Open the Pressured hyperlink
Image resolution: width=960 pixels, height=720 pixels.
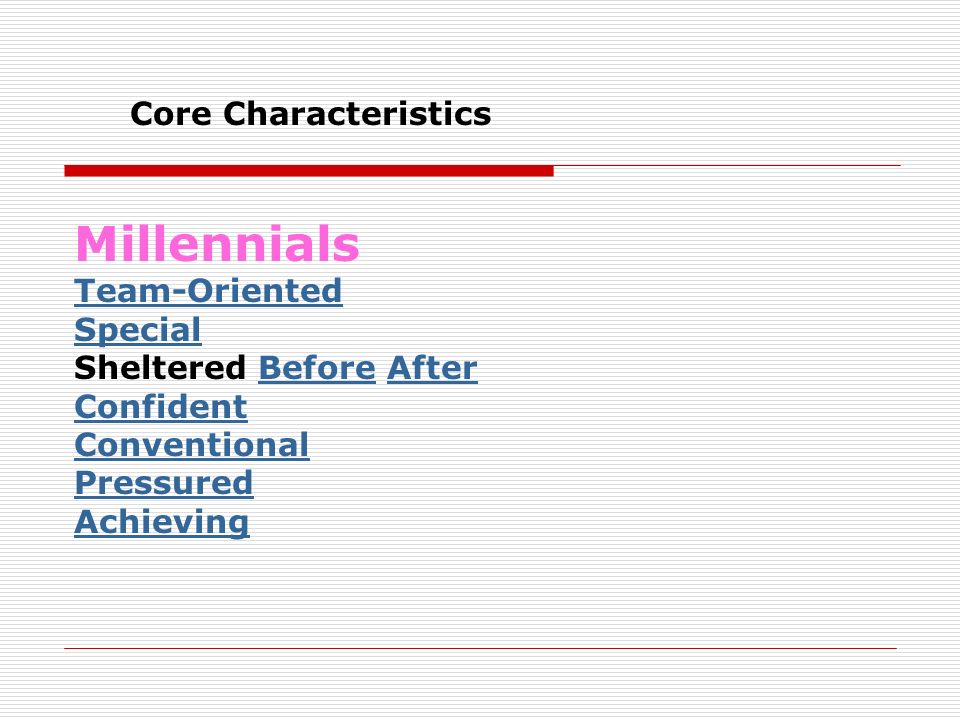click(163, 484)
